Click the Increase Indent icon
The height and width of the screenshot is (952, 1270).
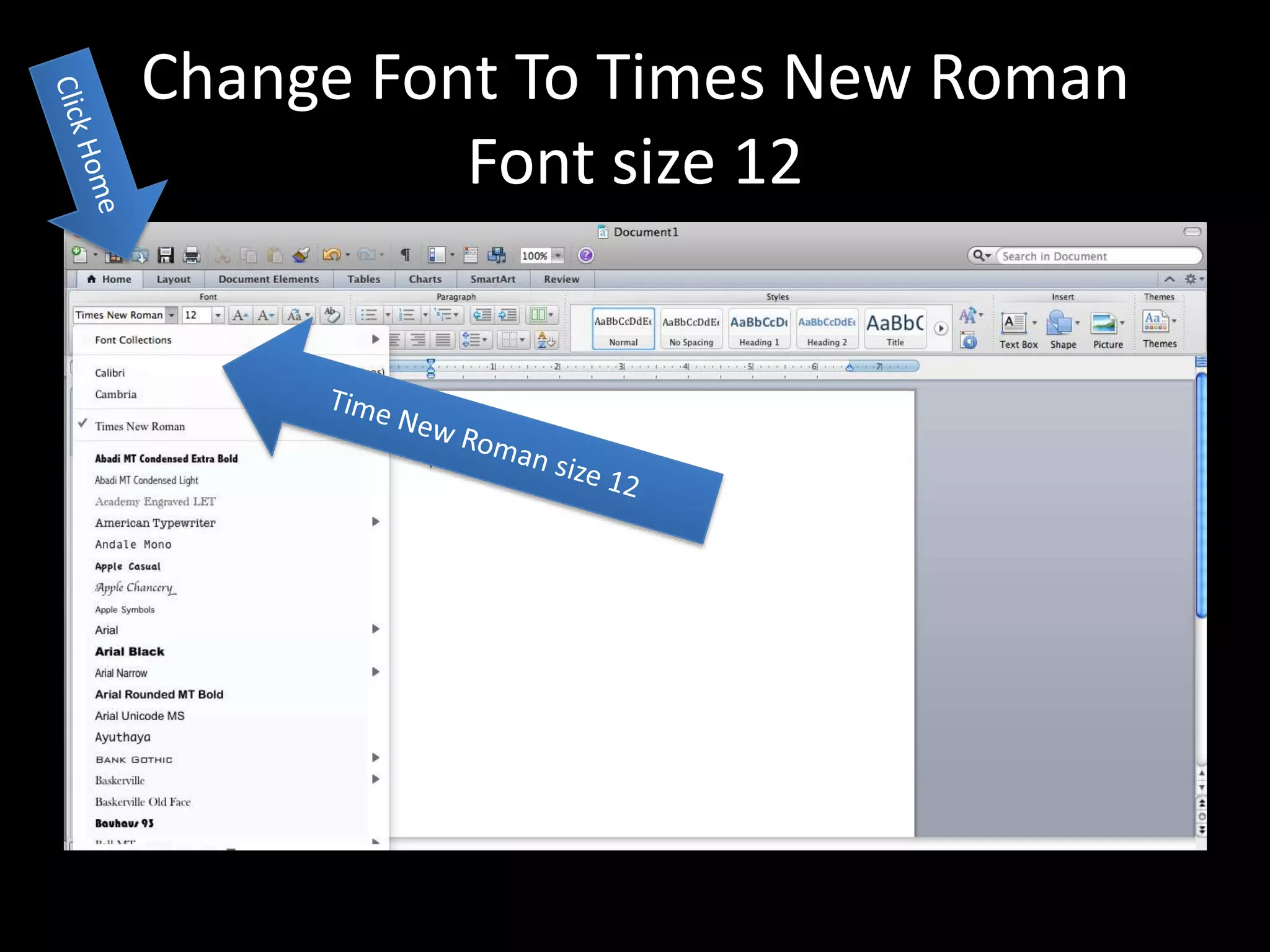(x=508, y=315)
